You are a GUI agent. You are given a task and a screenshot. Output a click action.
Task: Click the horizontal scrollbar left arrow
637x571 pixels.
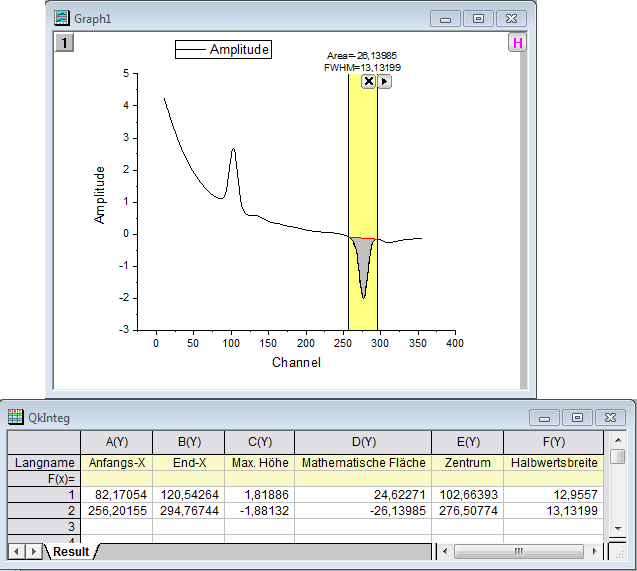tap(445, 552)
